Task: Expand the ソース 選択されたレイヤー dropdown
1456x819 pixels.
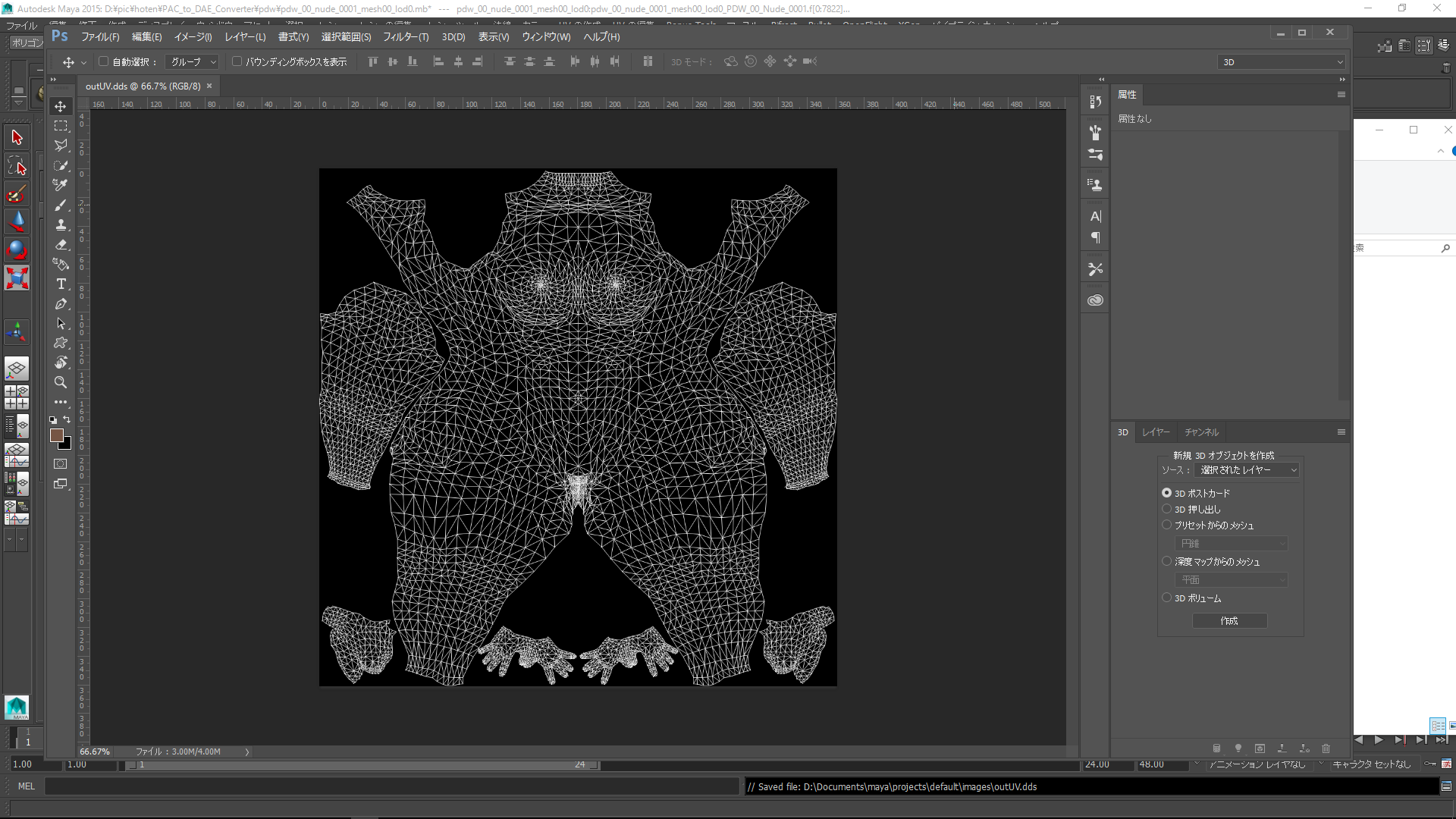Action: pyautogui.click(x=1247, y=470)
